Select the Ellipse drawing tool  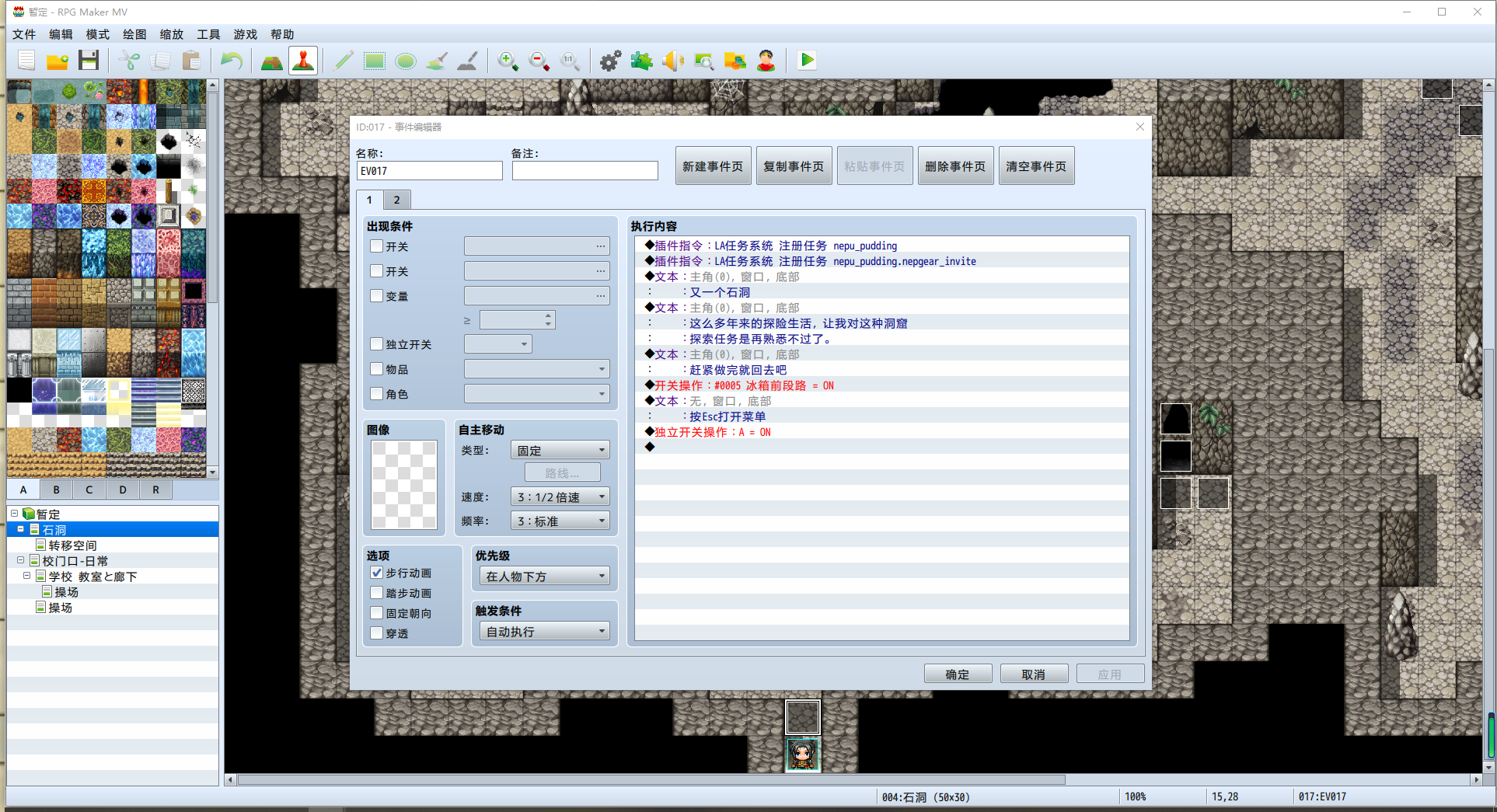click(x=406, y=61)
